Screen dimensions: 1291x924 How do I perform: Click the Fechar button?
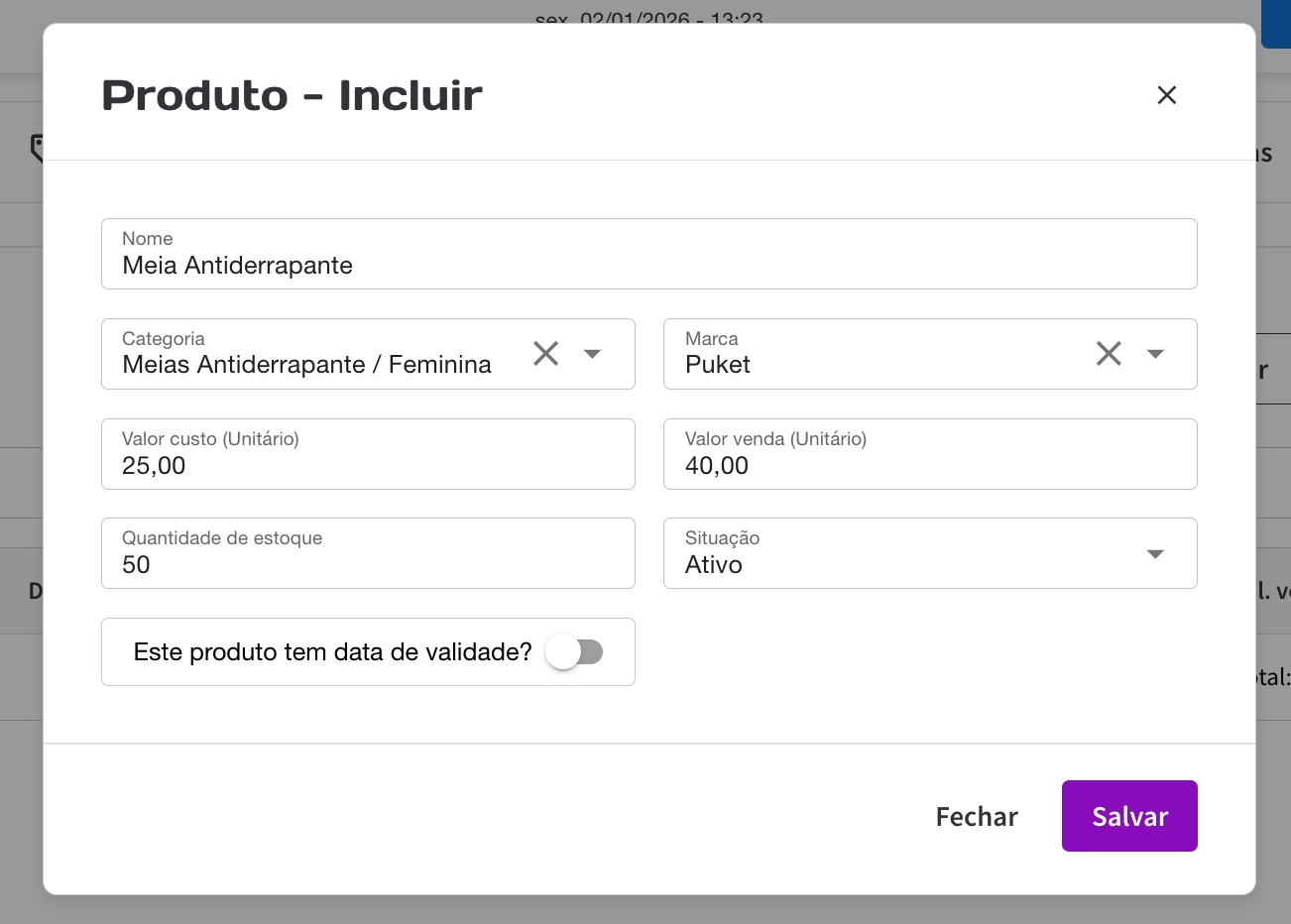(976, 816)
